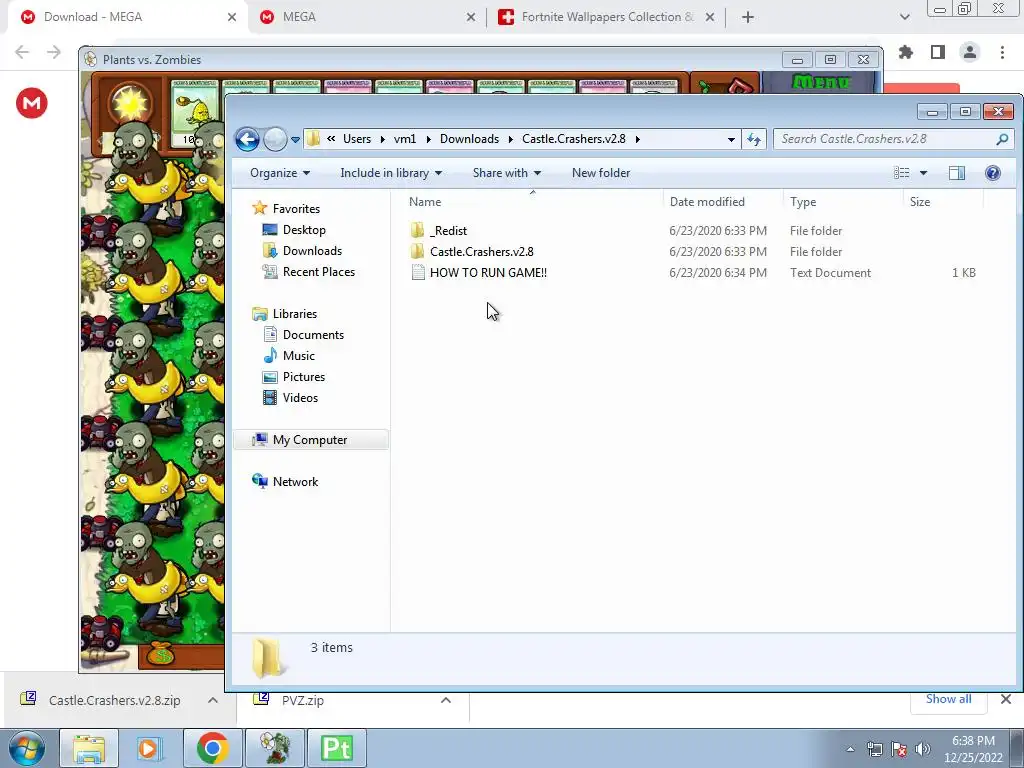
Task: Click the HOW TO RUN GAME!! document icon
Action: point(417,272)
